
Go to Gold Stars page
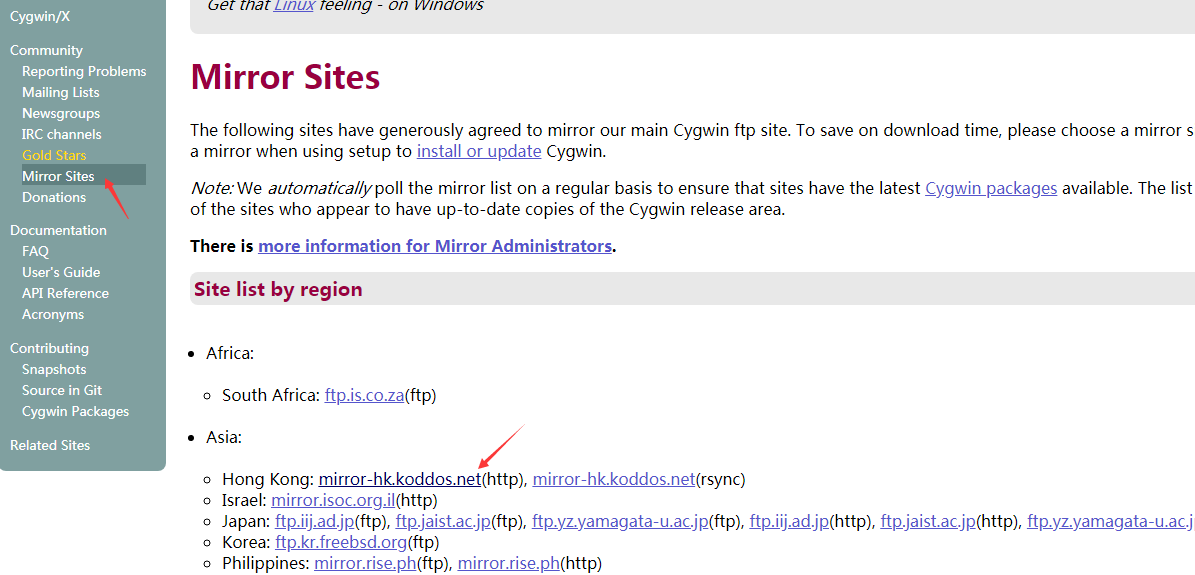(54, 155)
